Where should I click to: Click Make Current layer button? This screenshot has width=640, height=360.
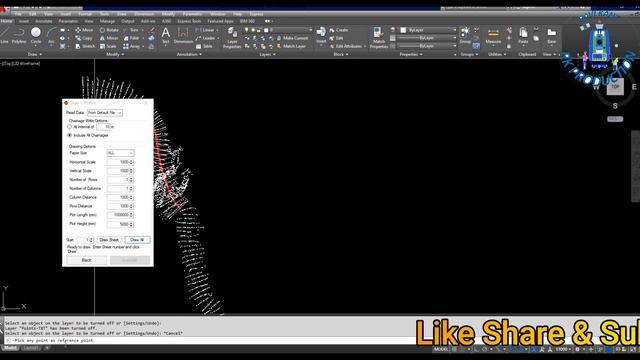tap(292, 38)
